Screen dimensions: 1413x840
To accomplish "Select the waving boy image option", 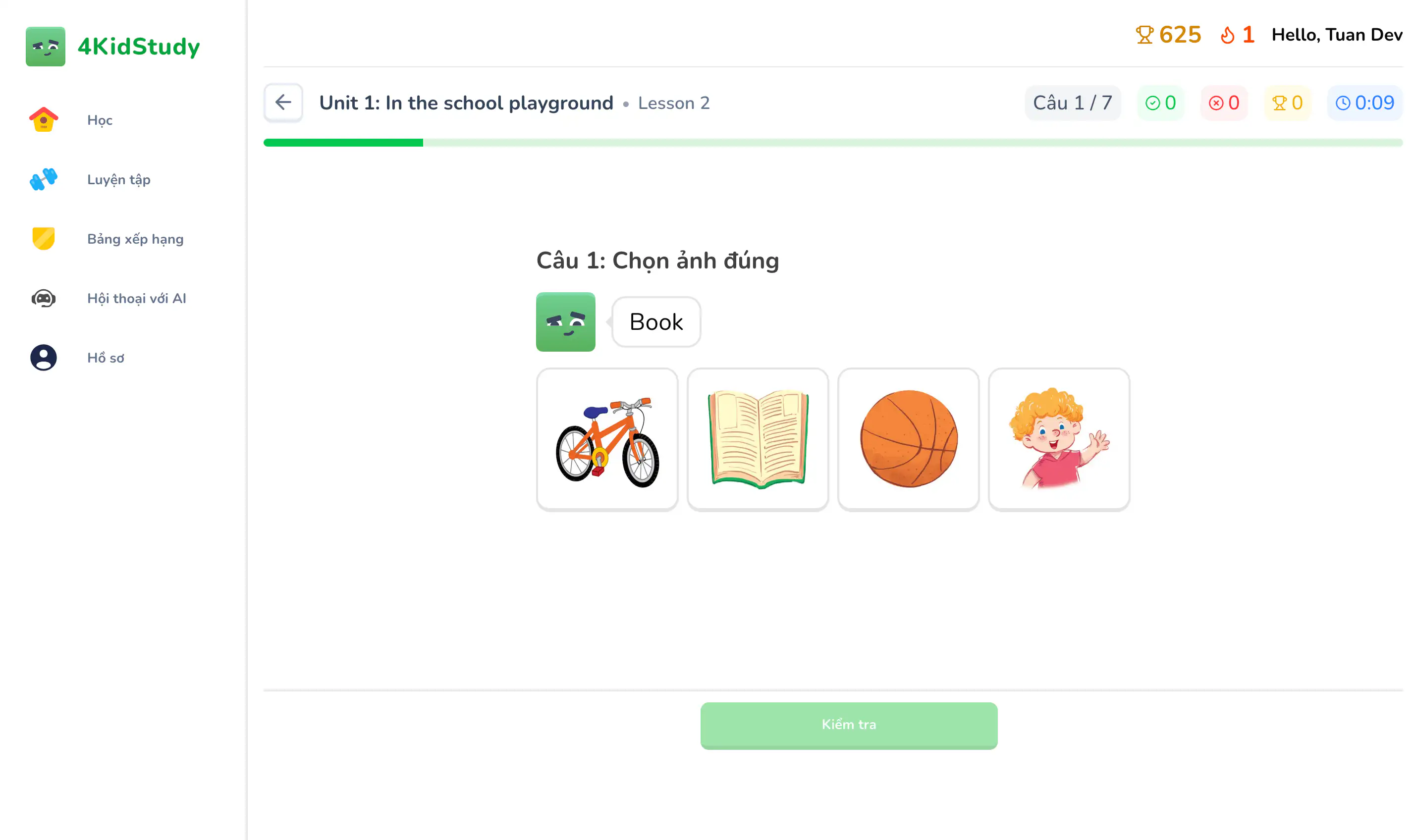I will pos(1059,439).
